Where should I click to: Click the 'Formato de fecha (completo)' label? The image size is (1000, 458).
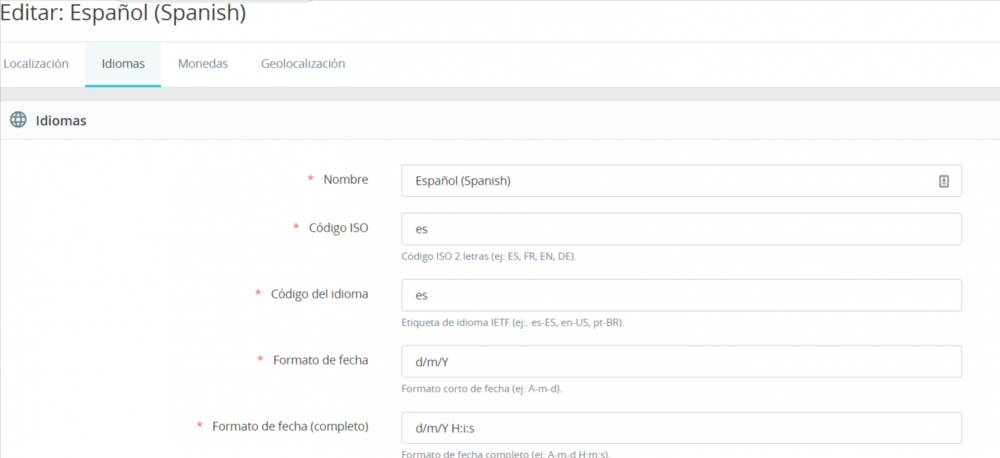click(291, 426)
